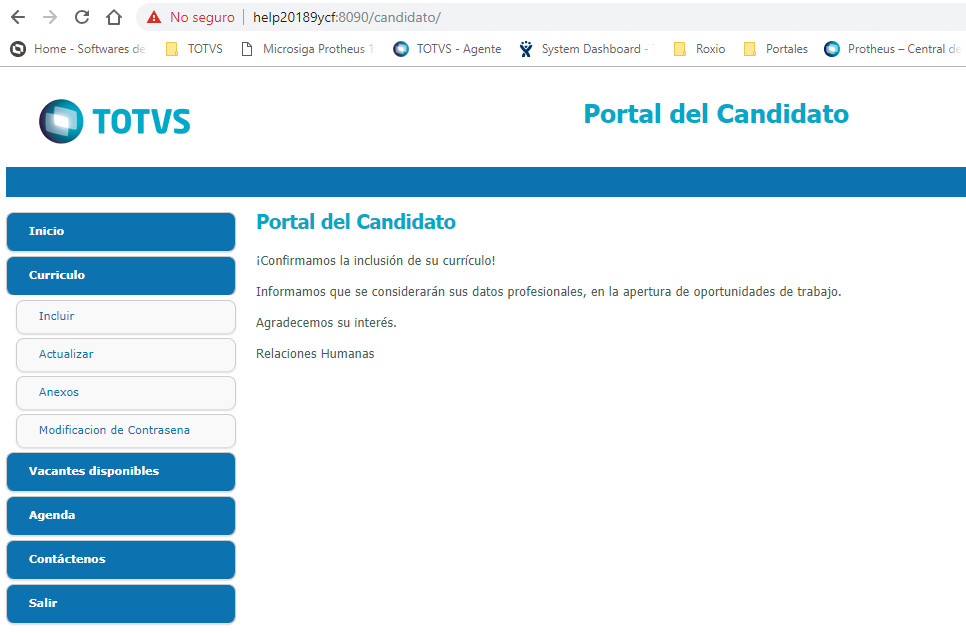Choose Actualizar under Curriculo
Image resolution: width=966 pixels, height=633 pixels.
pyautogui.click(x=126, y=355)
